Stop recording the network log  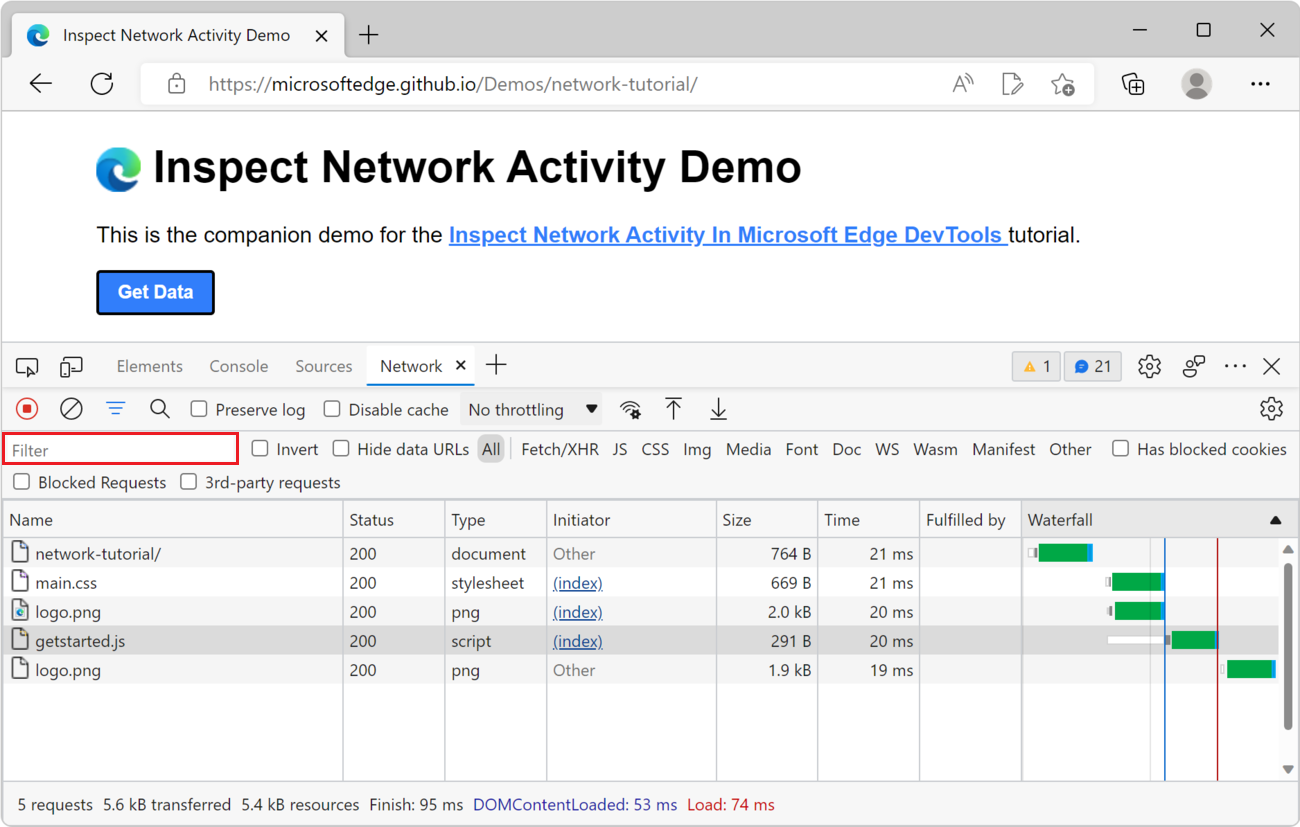pyautogui.click(x=27, y=408)
